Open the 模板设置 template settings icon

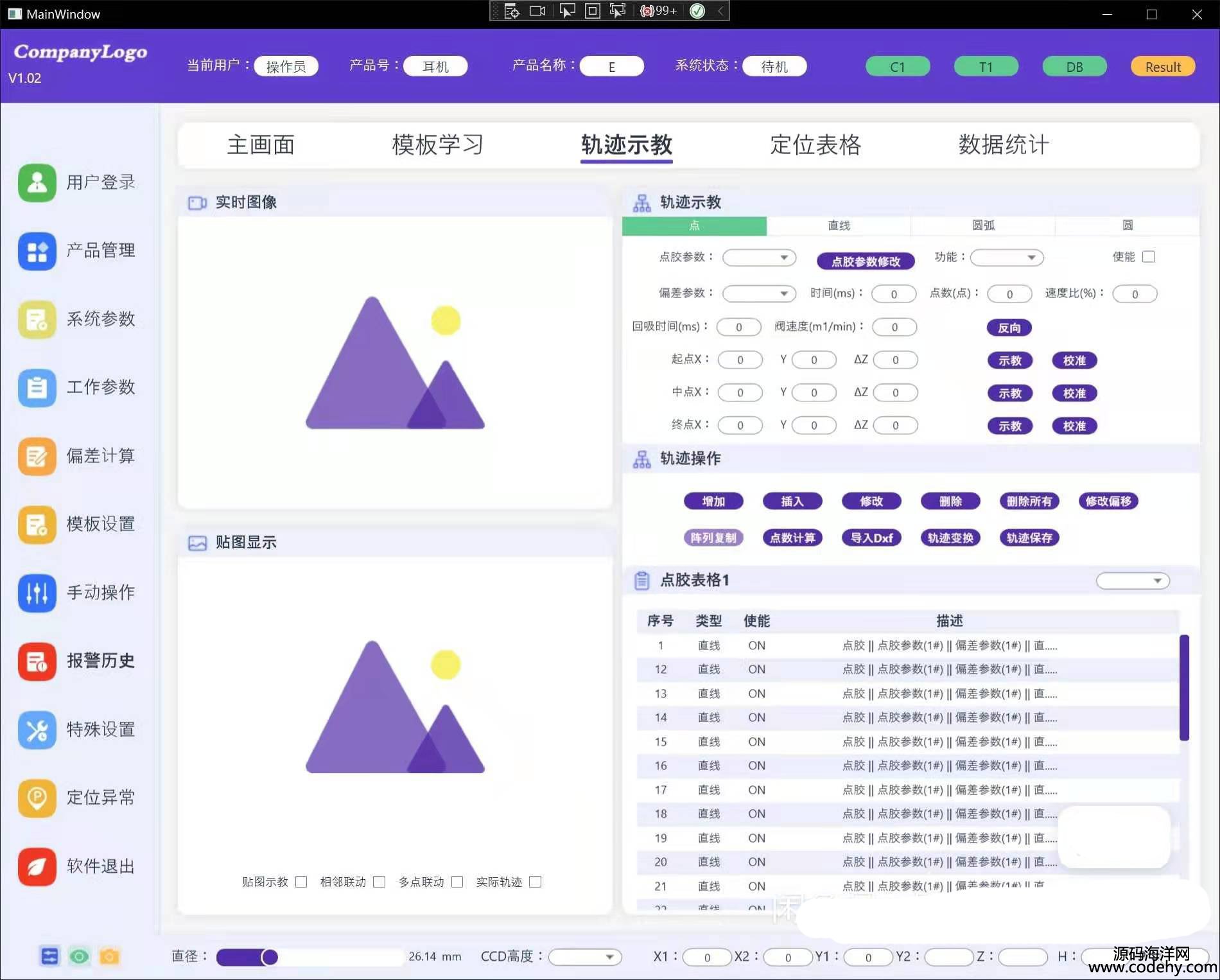pos(37,525)
